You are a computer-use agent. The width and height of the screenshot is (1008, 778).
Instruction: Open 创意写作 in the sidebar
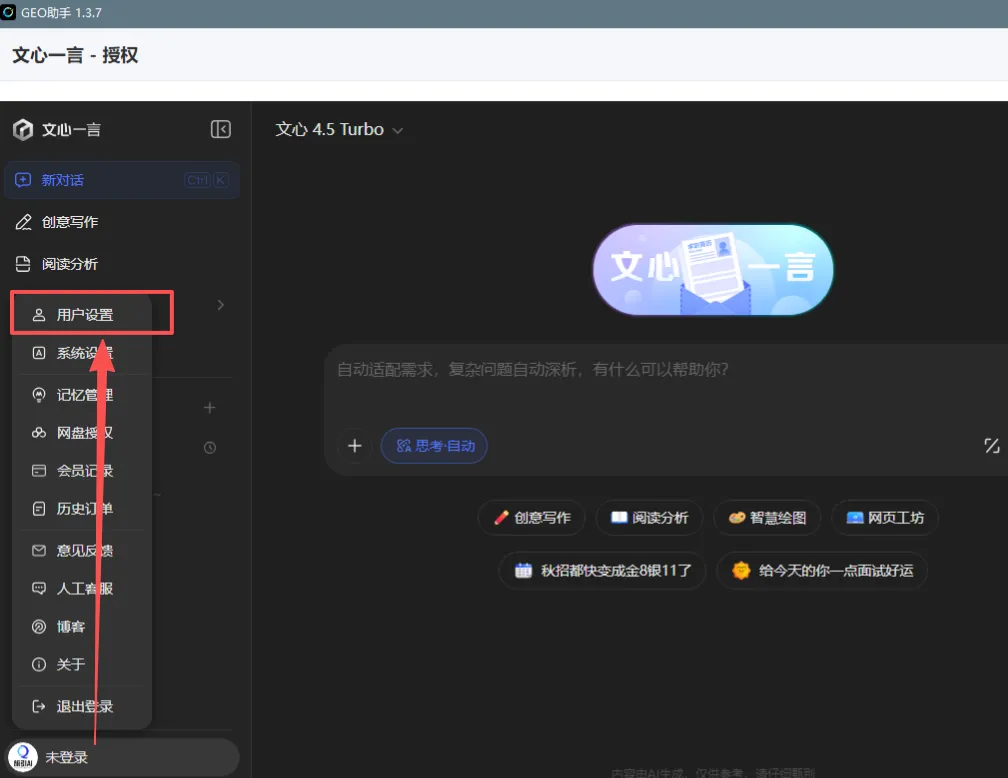(x=69, y=222)
